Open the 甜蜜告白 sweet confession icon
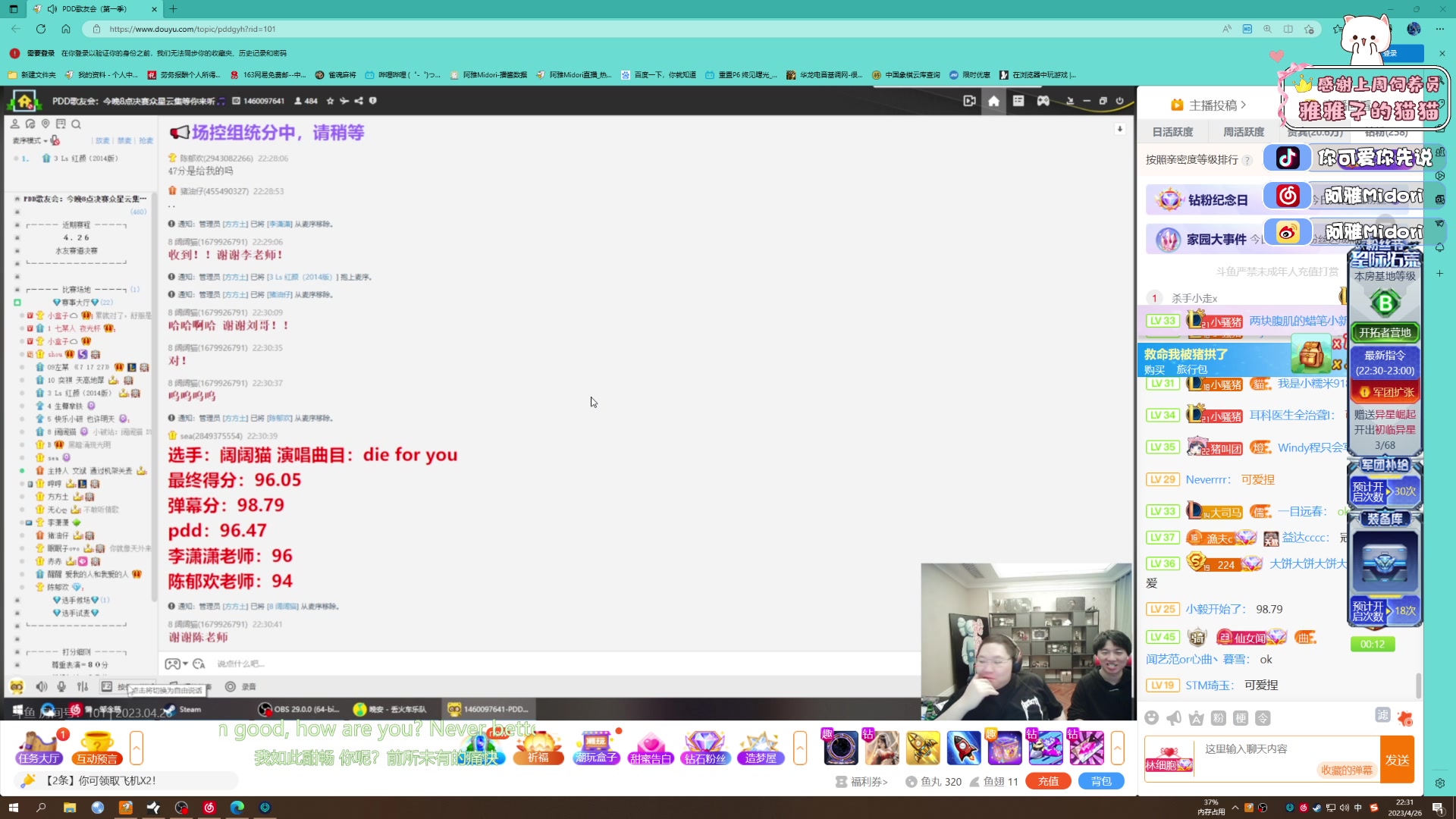 point(651,747)
